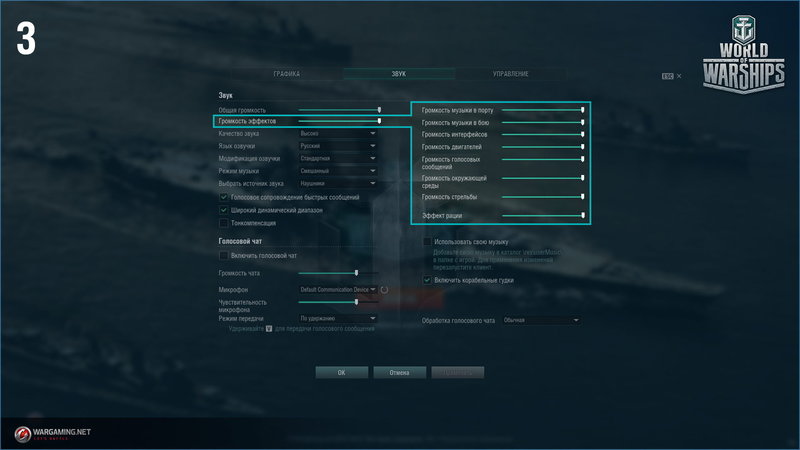Refresh the Микрофон device list icon
This screenshot has width=800, height=450.
pyautogui.click(x=384, y=290)
